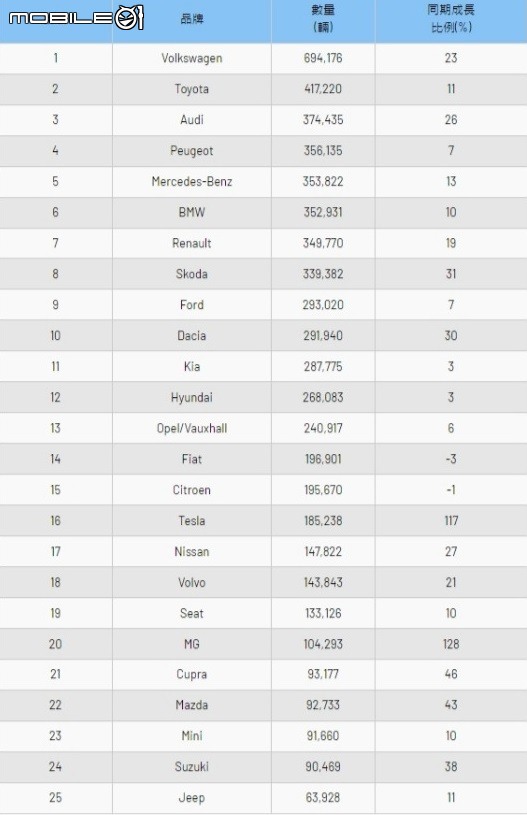Viewport: 527px width, 815px height.
Task: Click the 品牌 column header
Action: tap(192, 19)
